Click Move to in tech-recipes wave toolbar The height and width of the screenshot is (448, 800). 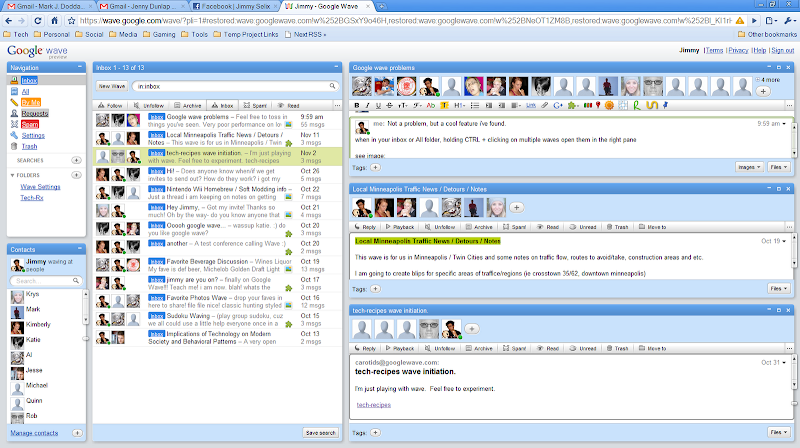click(x=653, y=349)
